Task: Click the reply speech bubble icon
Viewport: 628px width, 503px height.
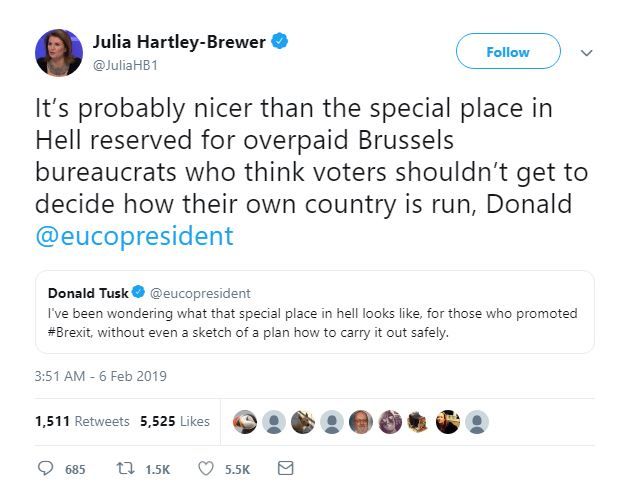Action: pyautogui.click(x=45, y=468)
